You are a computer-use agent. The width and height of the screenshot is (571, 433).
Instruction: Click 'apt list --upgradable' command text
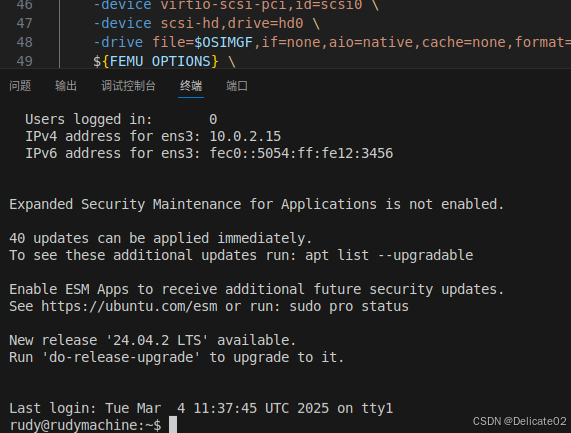[x=389, y=255]
